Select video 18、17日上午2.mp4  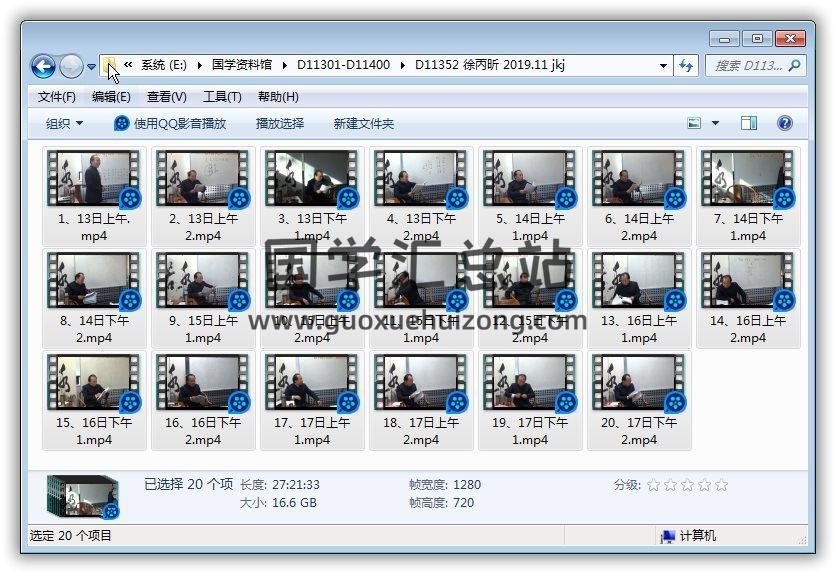click(421, 400)
